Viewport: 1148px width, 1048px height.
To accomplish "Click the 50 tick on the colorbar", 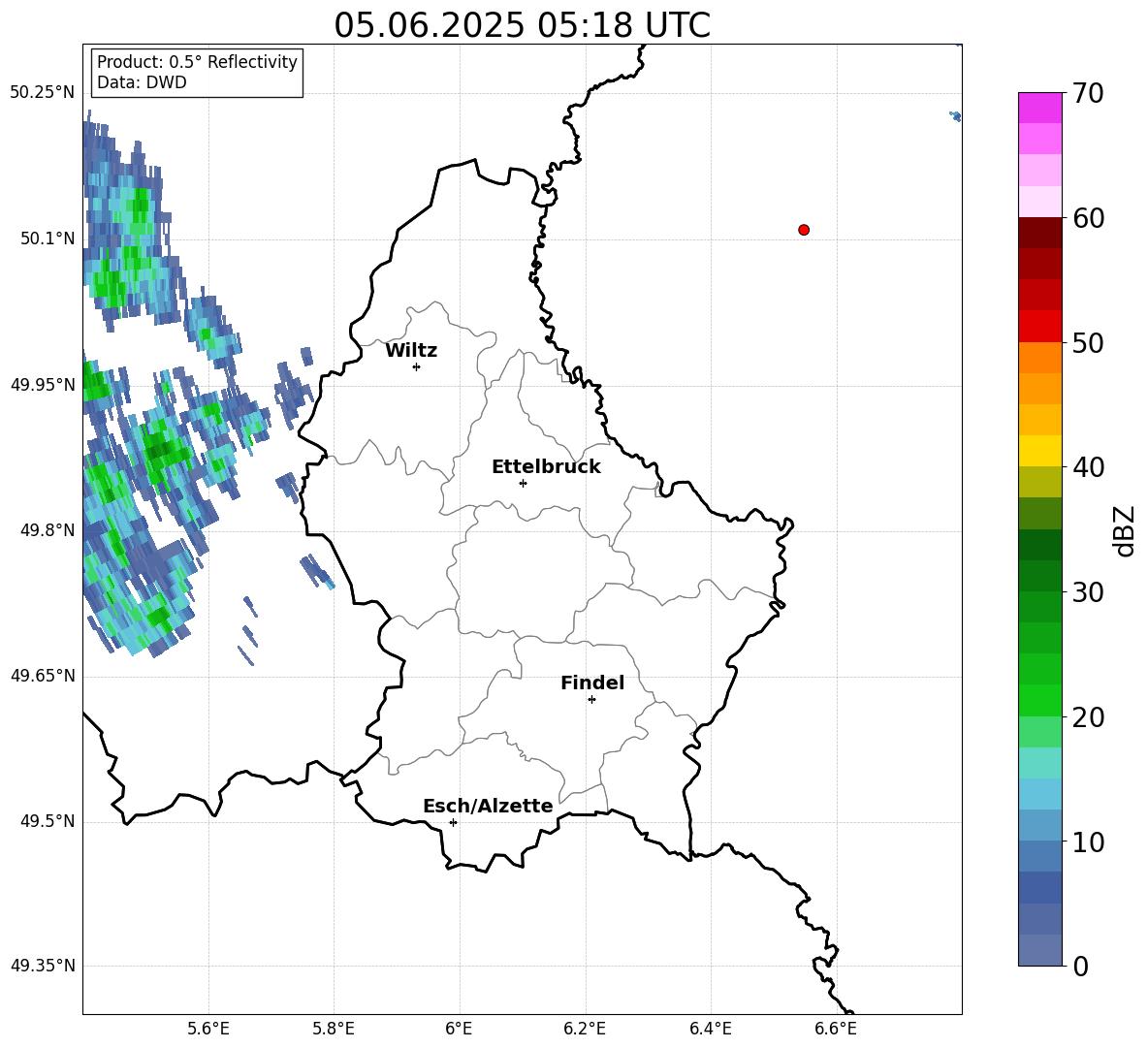I will 1087,343.
